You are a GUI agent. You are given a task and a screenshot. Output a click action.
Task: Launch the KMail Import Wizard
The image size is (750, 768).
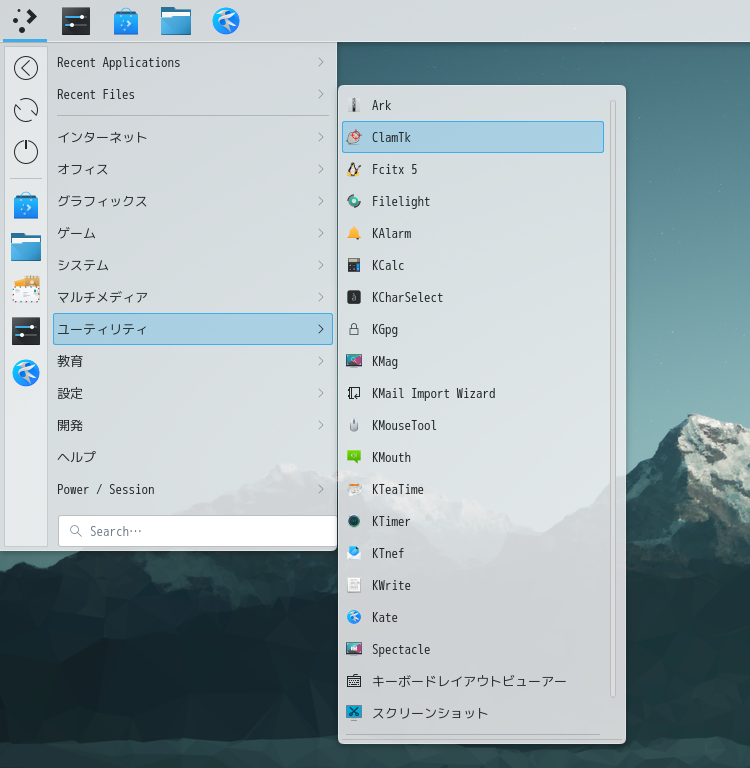(473, 393)
